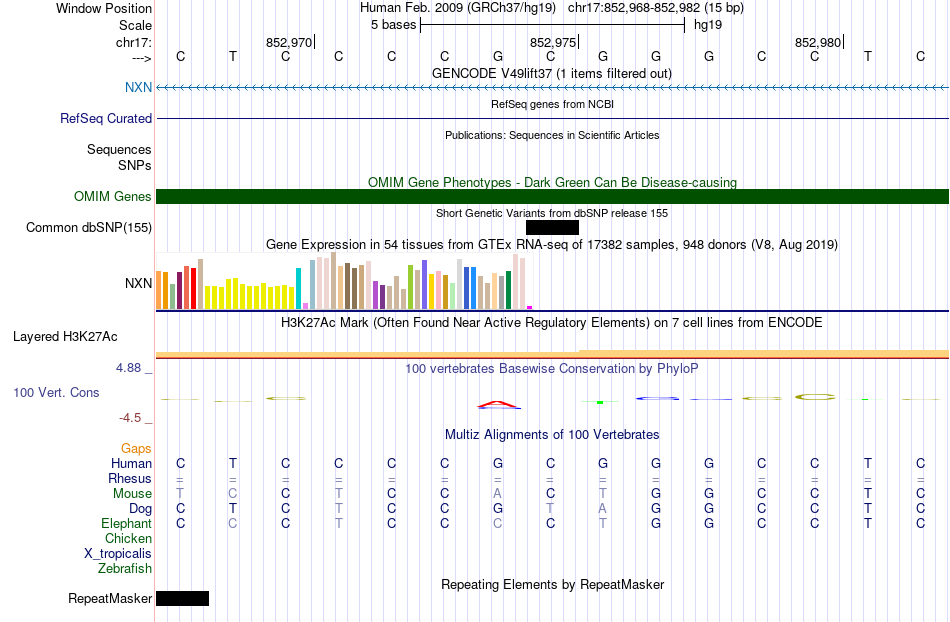Click the dark green OMIM Genes bar
The image size is (950, 622).
(x=553, y=196)
